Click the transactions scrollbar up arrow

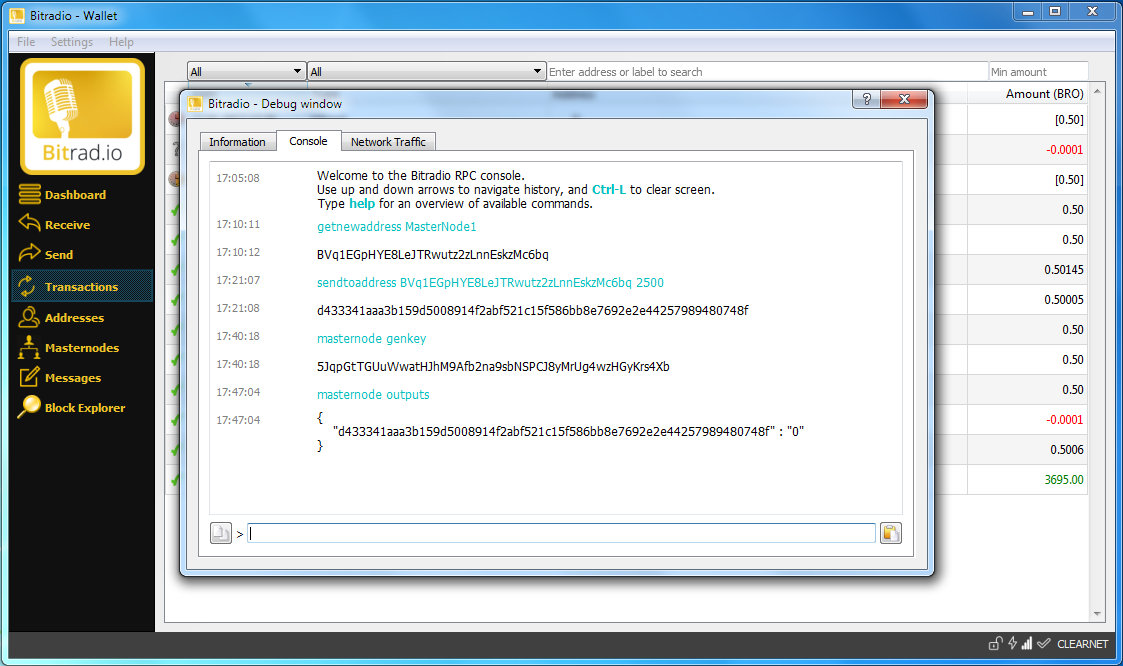(1097, 92)
